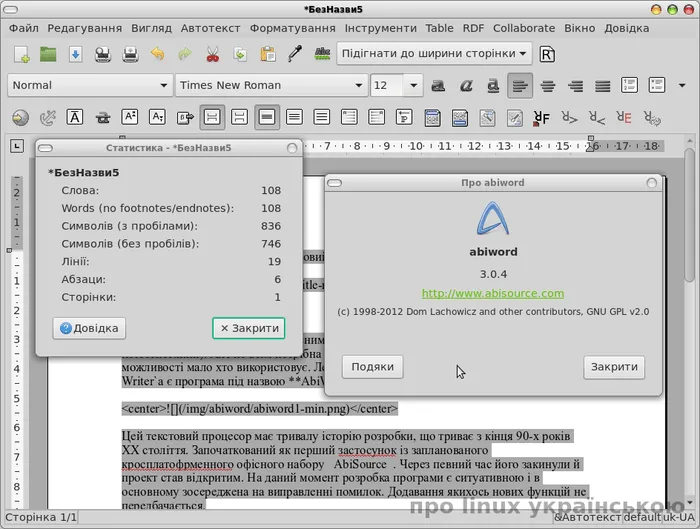Click Закрити in the Про abiword dialog

(x=614, y=367)
